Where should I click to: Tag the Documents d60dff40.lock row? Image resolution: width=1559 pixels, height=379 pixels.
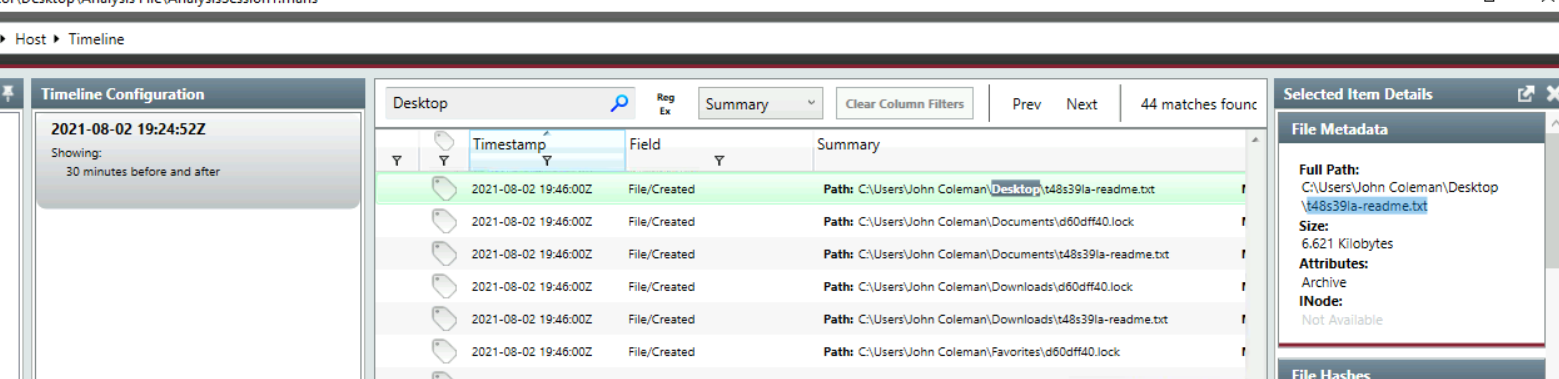(x=444, y=221)
